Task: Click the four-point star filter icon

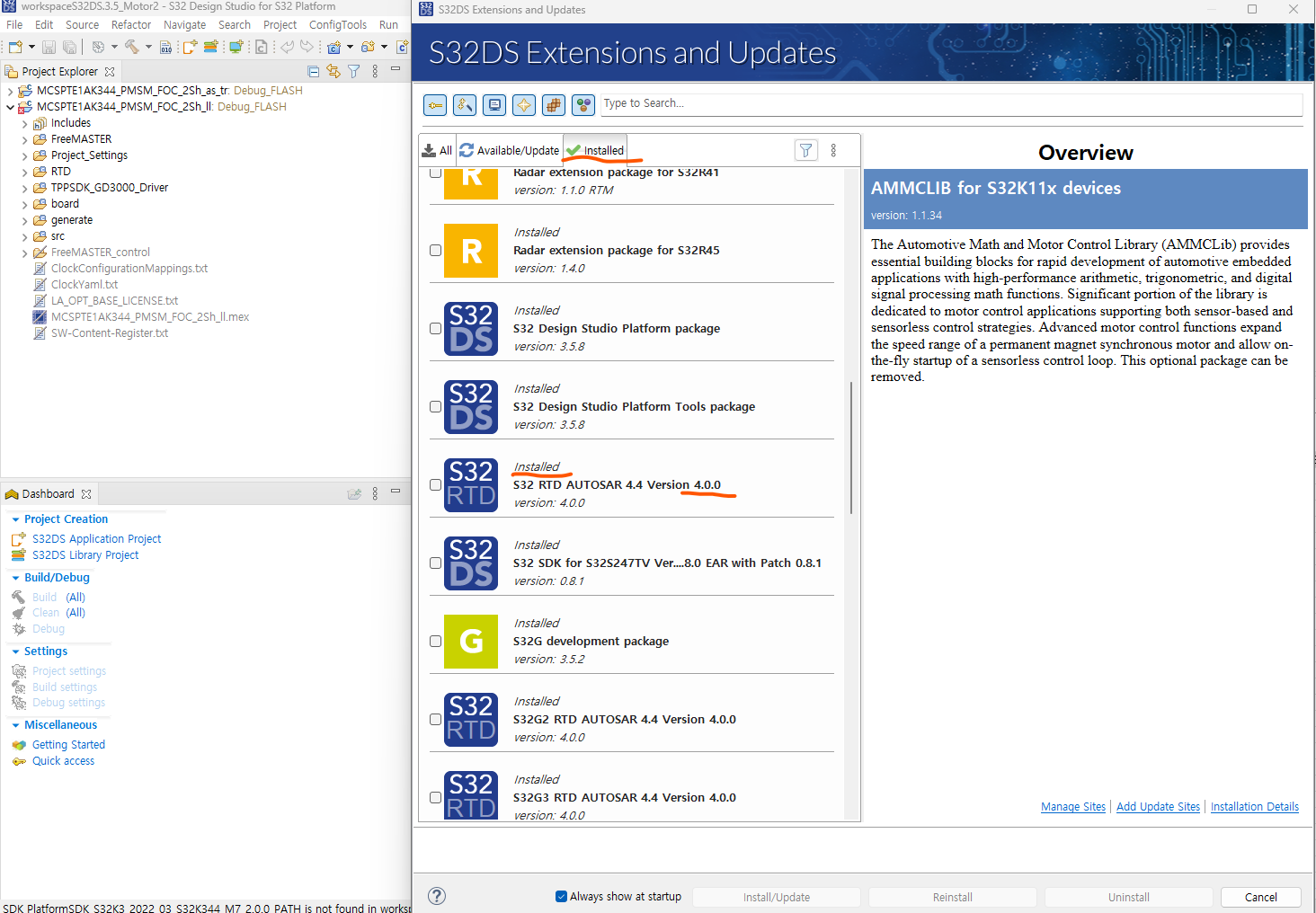Action: click(524, 105)
